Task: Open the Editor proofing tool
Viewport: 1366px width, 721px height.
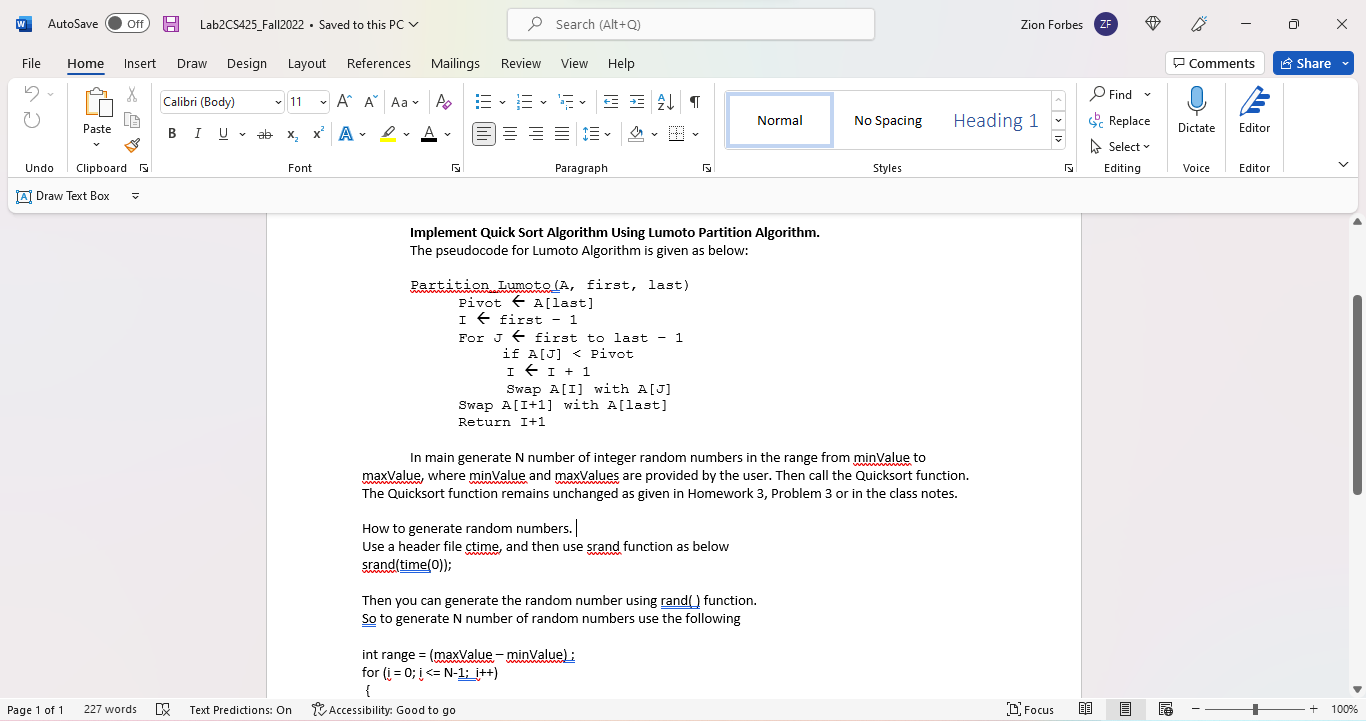Action: 1254,110
